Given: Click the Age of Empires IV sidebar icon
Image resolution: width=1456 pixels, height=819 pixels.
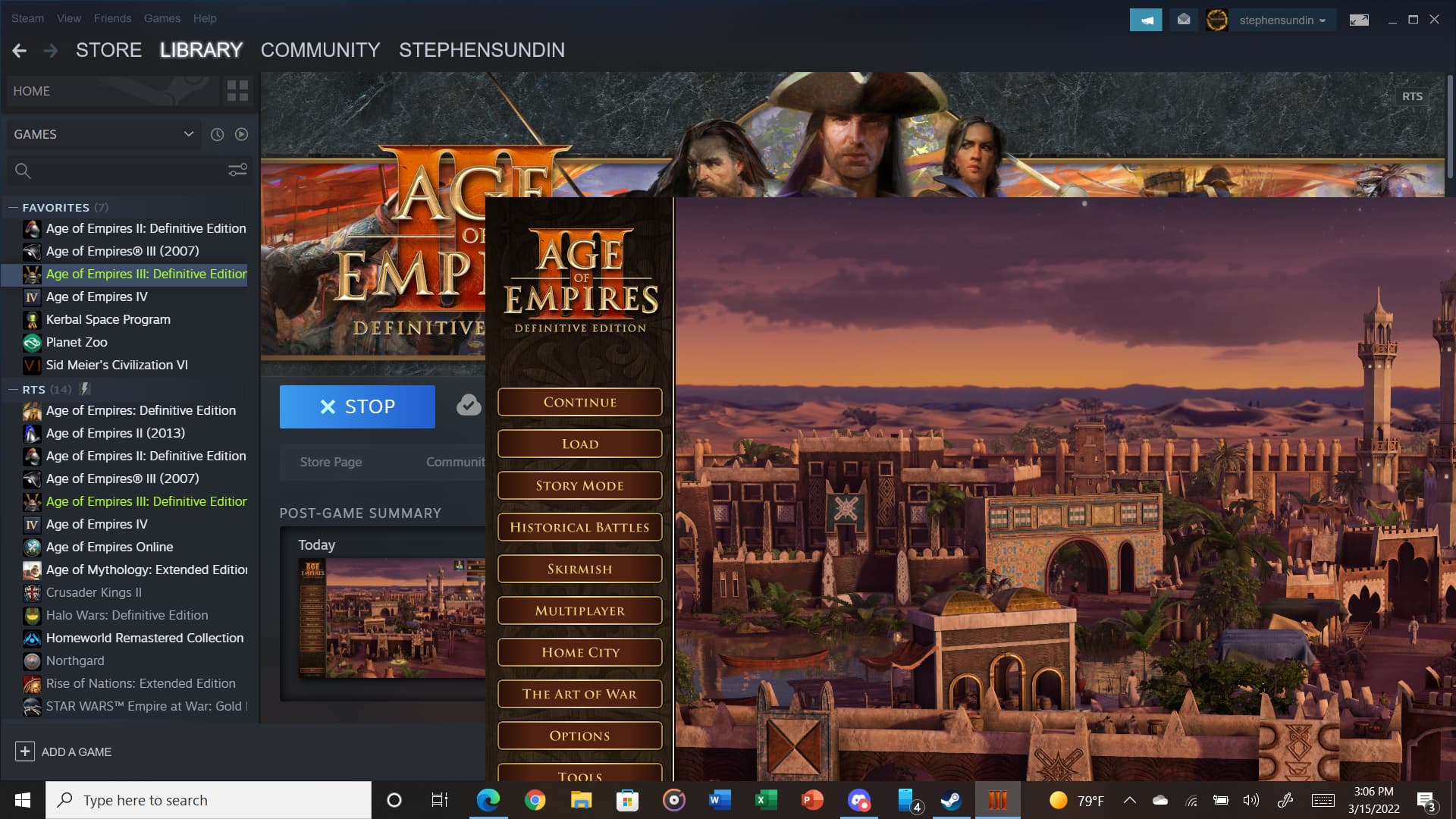Looking at the screenshot, I should tap(31, 296).
